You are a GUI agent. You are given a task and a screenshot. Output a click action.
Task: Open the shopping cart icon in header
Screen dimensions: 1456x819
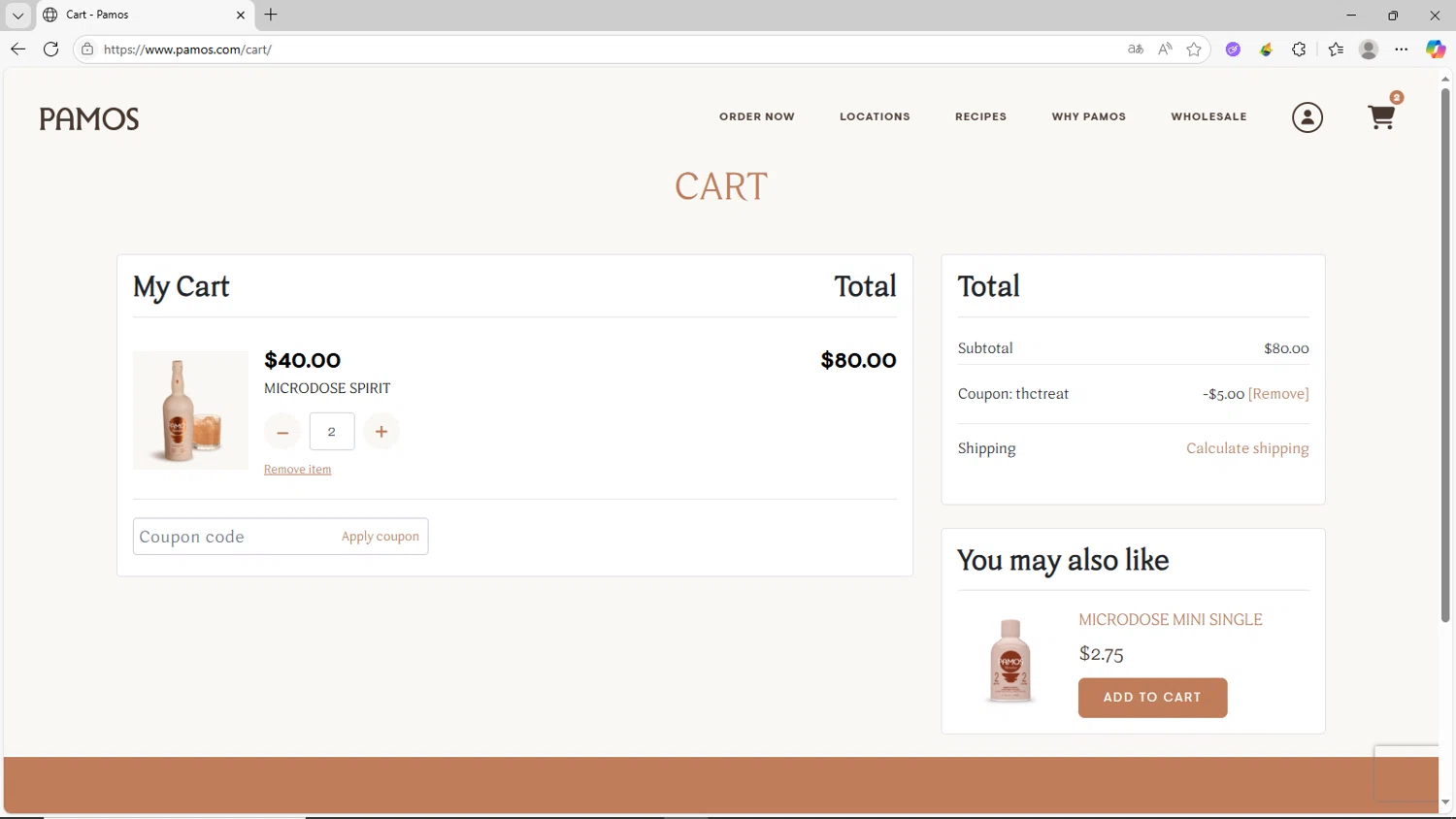(1381, 117)
